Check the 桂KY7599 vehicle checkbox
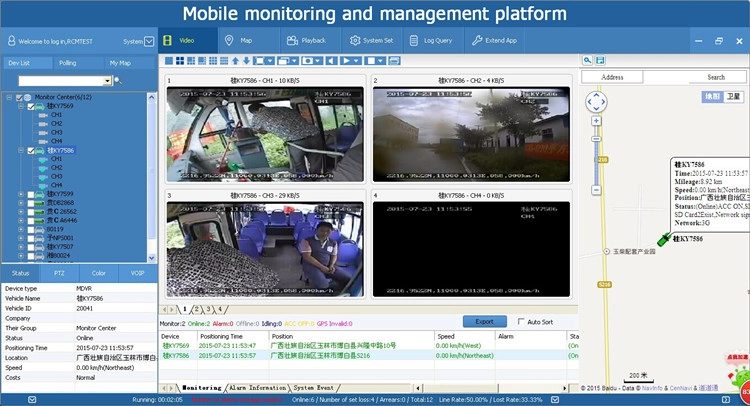This screenshot has height=406, width=750. (31, 194)
